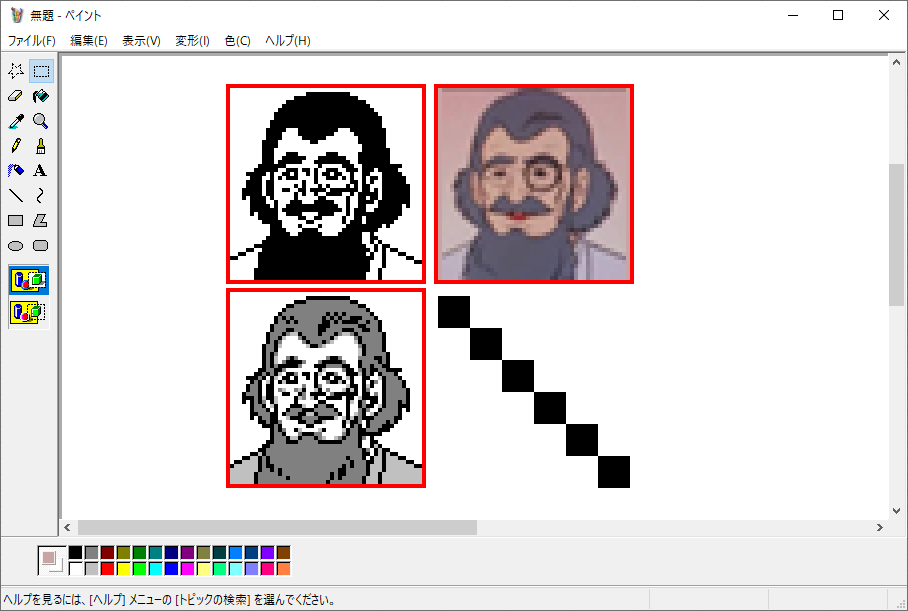
Task: Select the Text tool (letter A)
Action: pos(41,171)
